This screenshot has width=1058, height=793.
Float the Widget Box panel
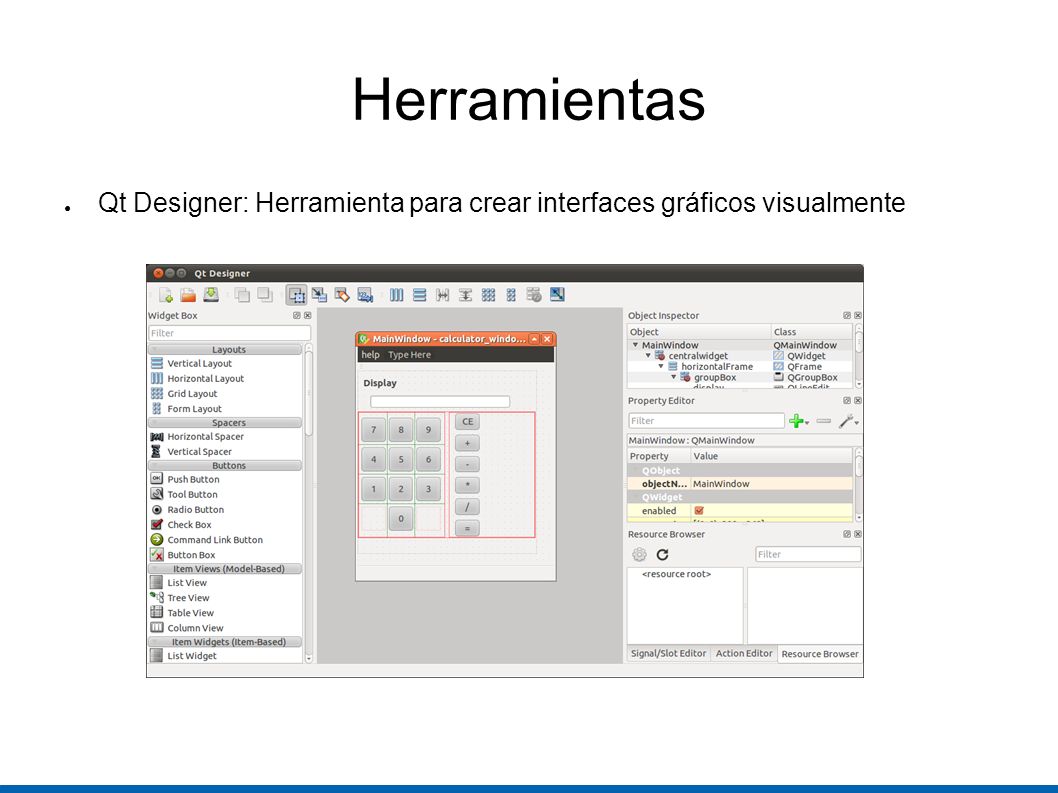tap(297, 315)
